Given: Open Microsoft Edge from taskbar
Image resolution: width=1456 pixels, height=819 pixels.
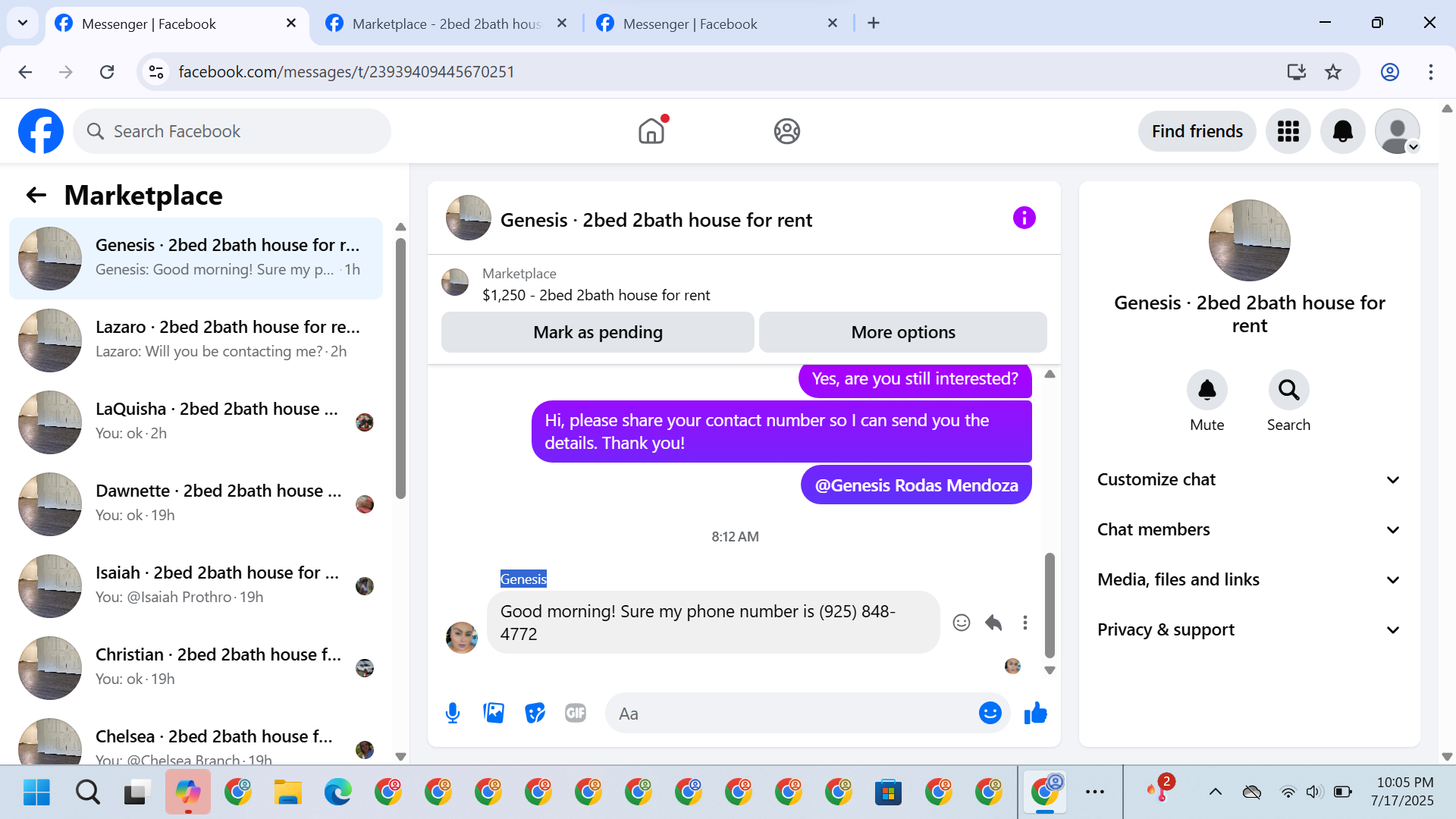Looking at the screenshot, I should coord(337,792).
